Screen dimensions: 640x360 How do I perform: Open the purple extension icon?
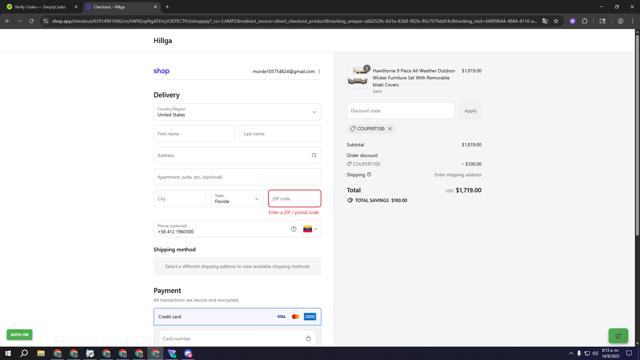coord(572,21)
